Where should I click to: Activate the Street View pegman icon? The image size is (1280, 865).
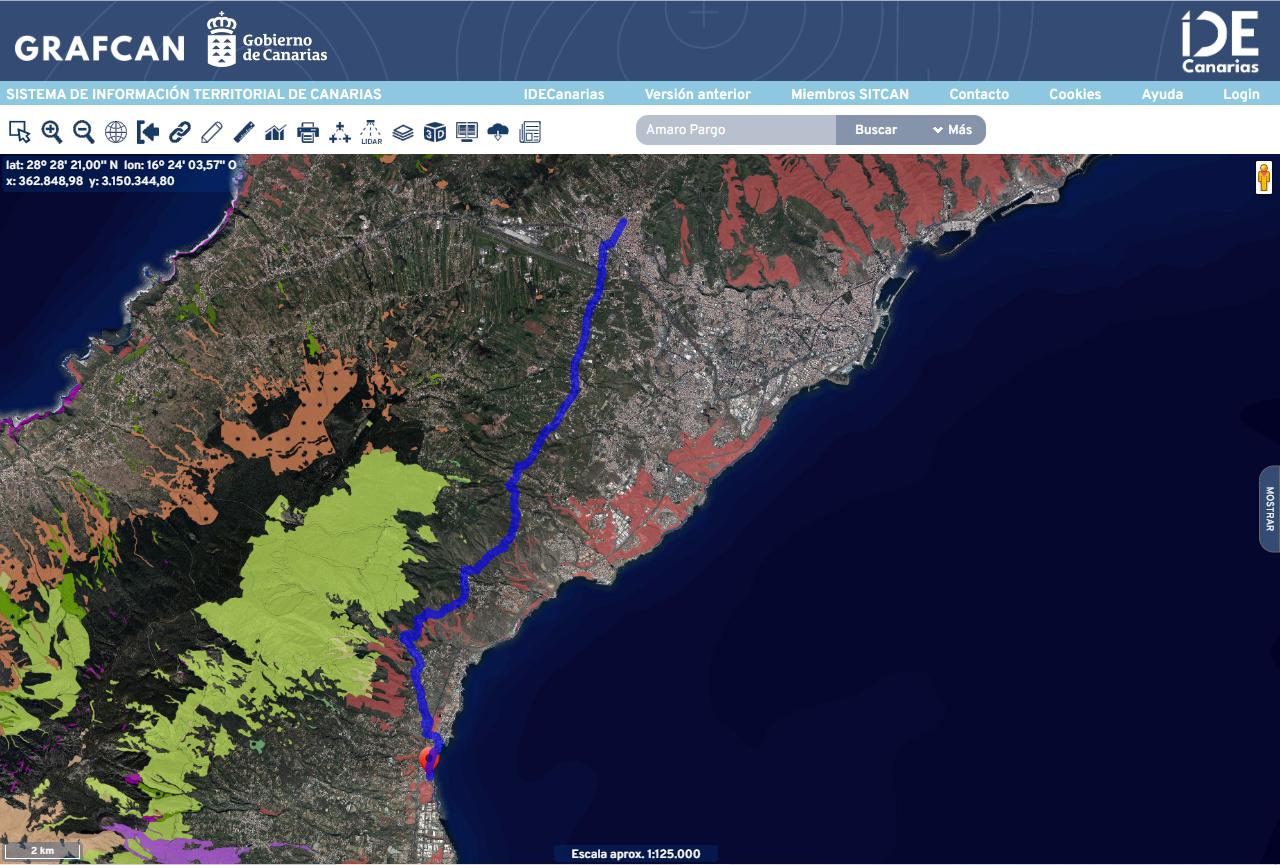[1264, 177]
